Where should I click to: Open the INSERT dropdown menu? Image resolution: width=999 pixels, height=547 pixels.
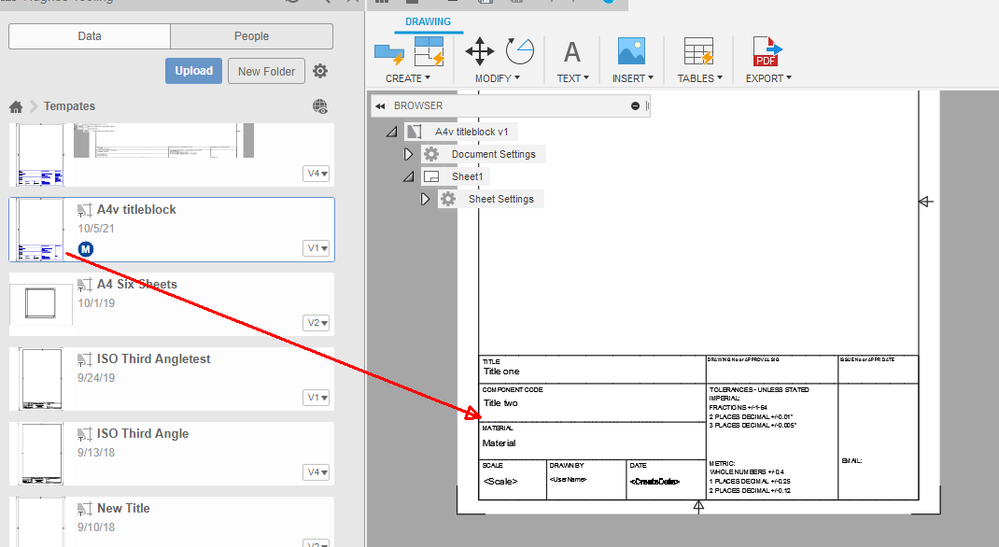[633, 78]
